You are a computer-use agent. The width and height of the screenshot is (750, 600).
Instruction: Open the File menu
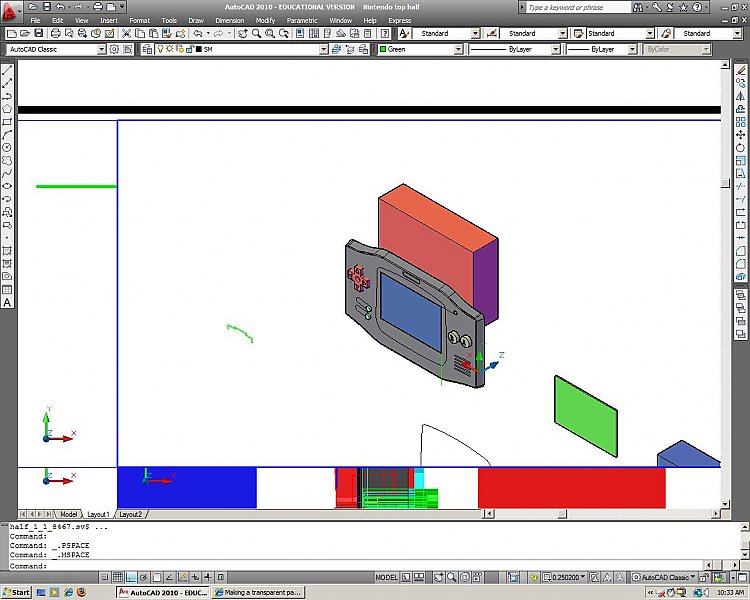tap(35, 21)
